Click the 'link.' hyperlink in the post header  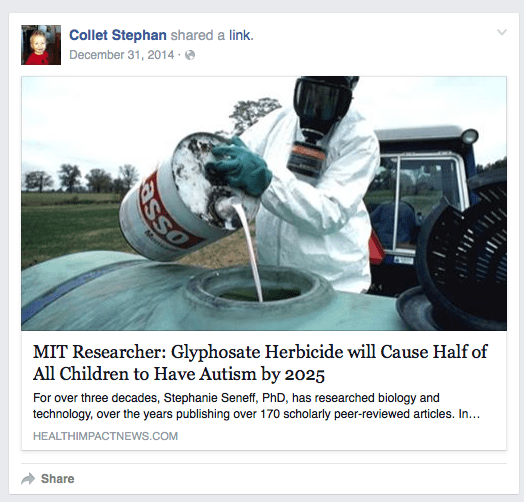coord(241,35)
